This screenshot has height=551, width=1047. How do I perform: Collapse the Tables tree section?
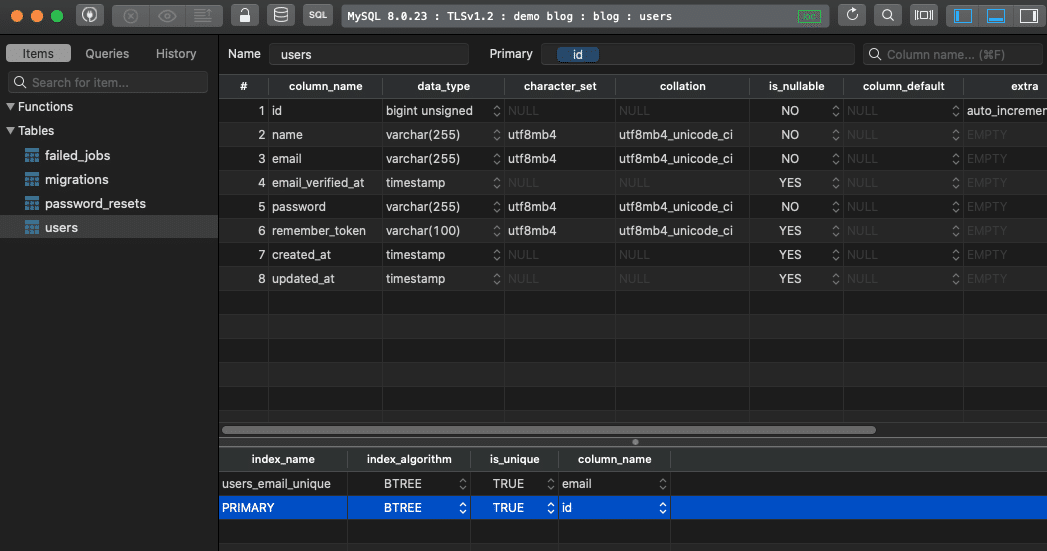click(10, 131)
